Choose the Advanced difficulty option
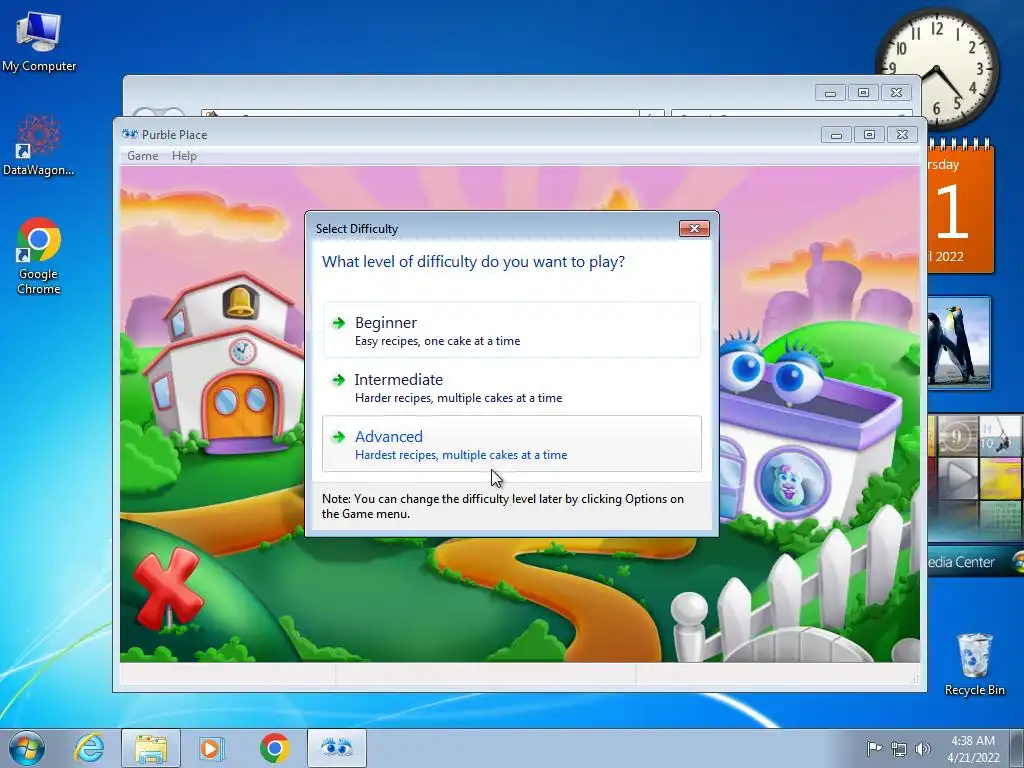The height and width of the screenshot is (768, 1024). [x=511, y=443]
